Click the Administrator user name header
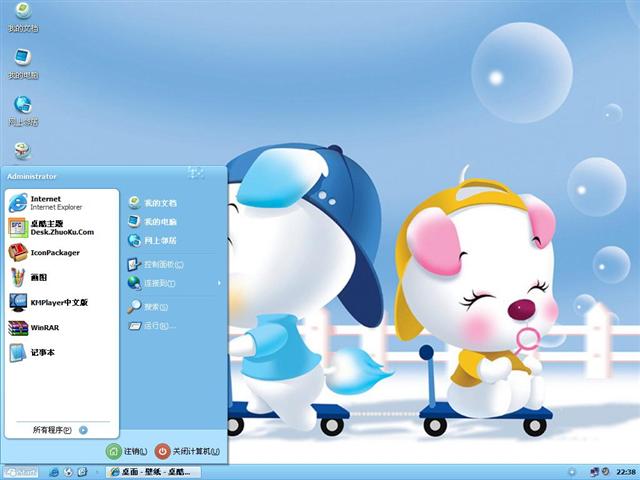 tap(32, 176)
